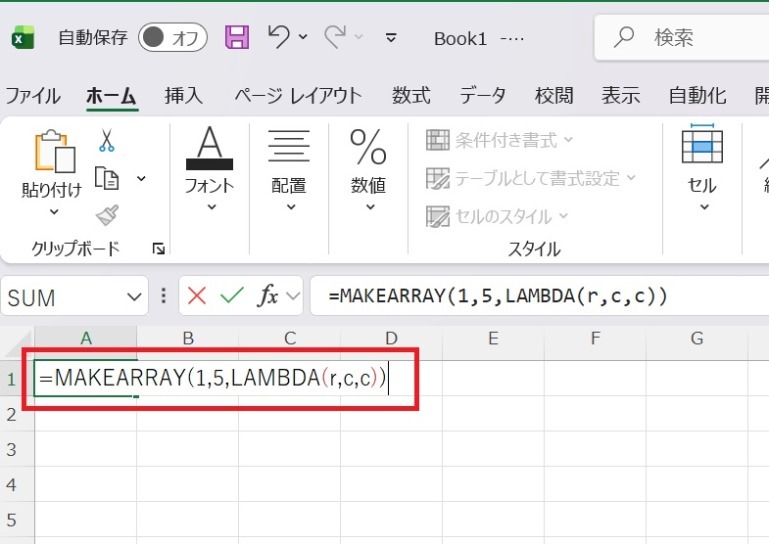Open the 配置 alignment group menu
This screenshot has width=769, height=544.
point(289,168)
